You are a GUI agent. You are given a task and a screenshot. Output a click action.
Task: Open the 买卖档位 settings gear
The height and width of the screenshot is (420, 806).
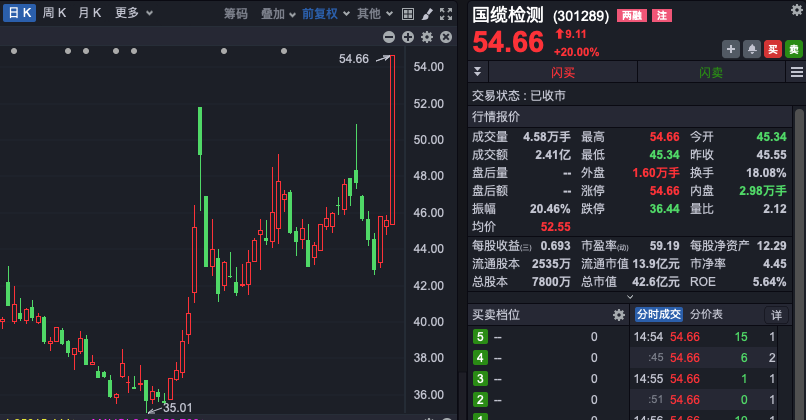618,315
